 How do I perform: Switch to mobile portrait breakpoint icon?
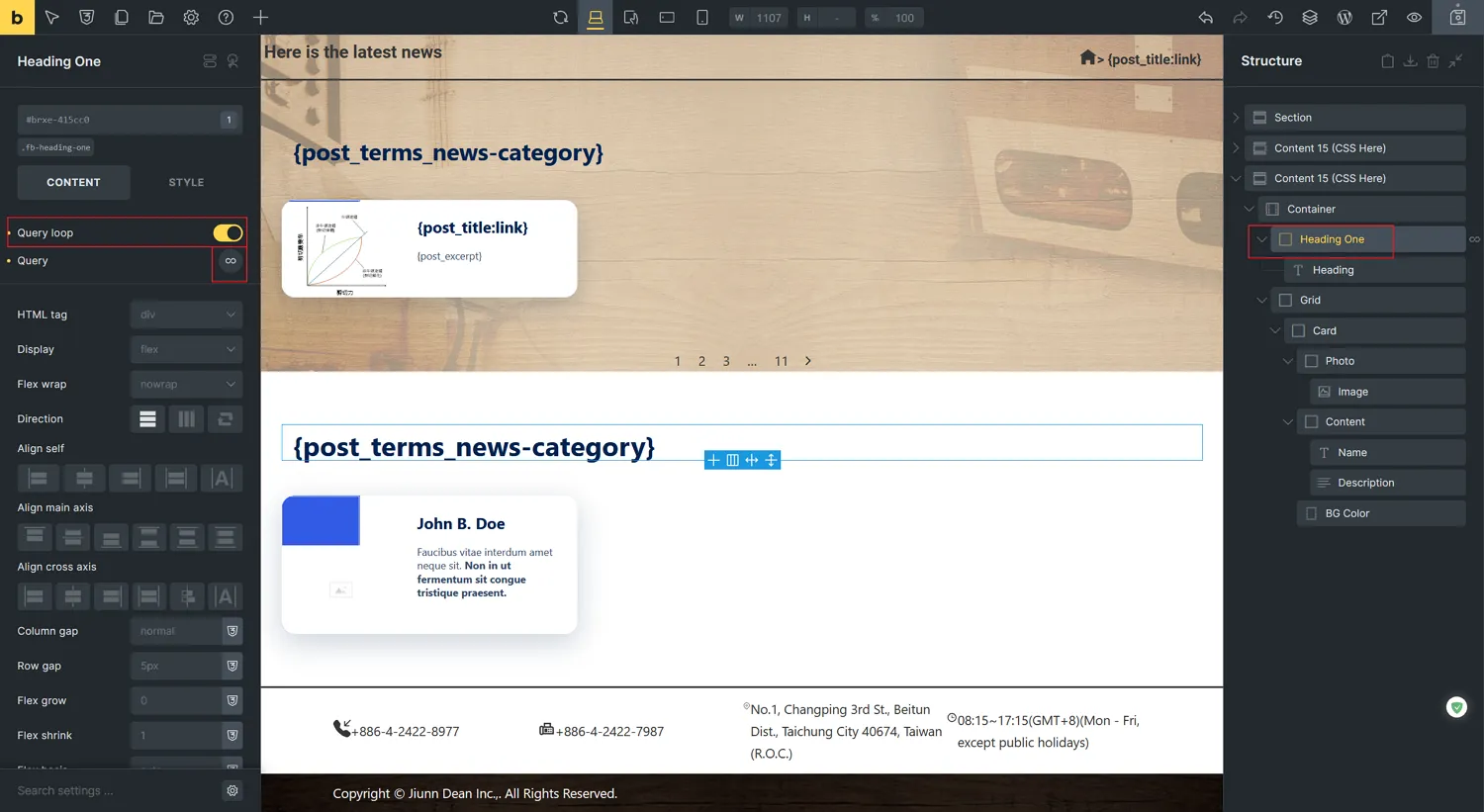[702, 18]
